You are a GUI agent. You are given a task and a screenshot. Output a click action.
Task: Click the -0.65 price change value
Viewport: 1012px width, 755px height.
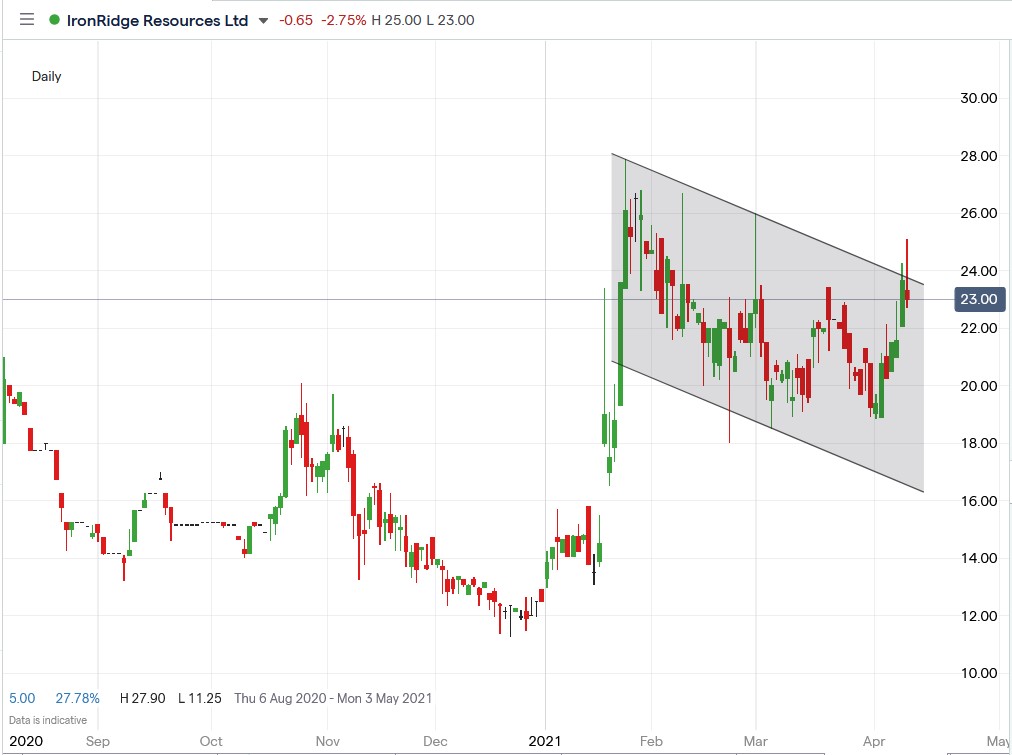296,20
